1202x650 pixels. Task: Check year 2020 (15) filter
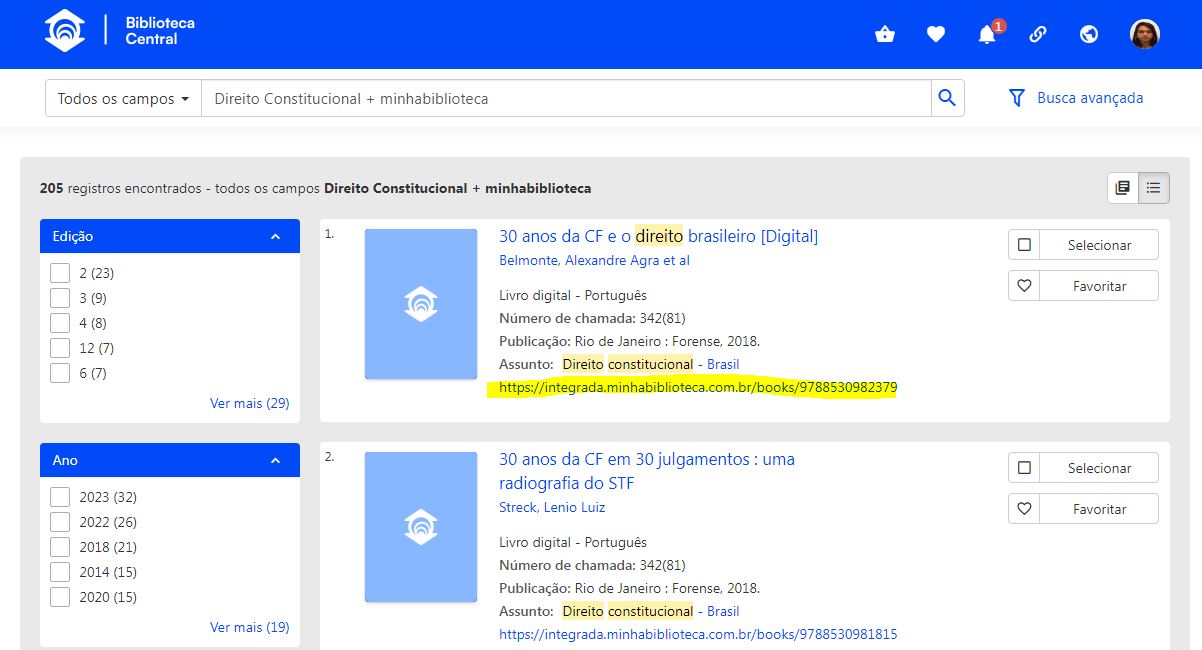coord(60,597)
